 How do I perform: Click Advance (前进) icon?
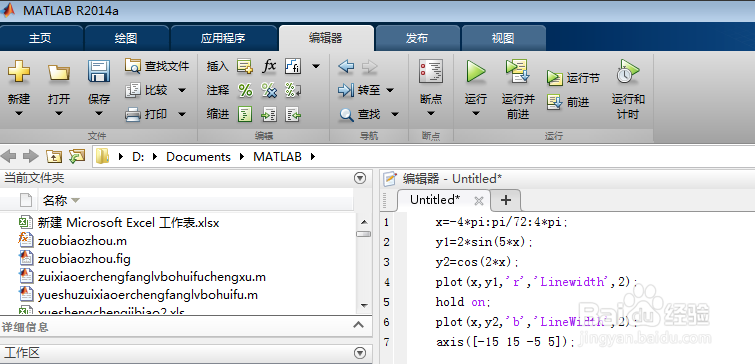point(555,102)
